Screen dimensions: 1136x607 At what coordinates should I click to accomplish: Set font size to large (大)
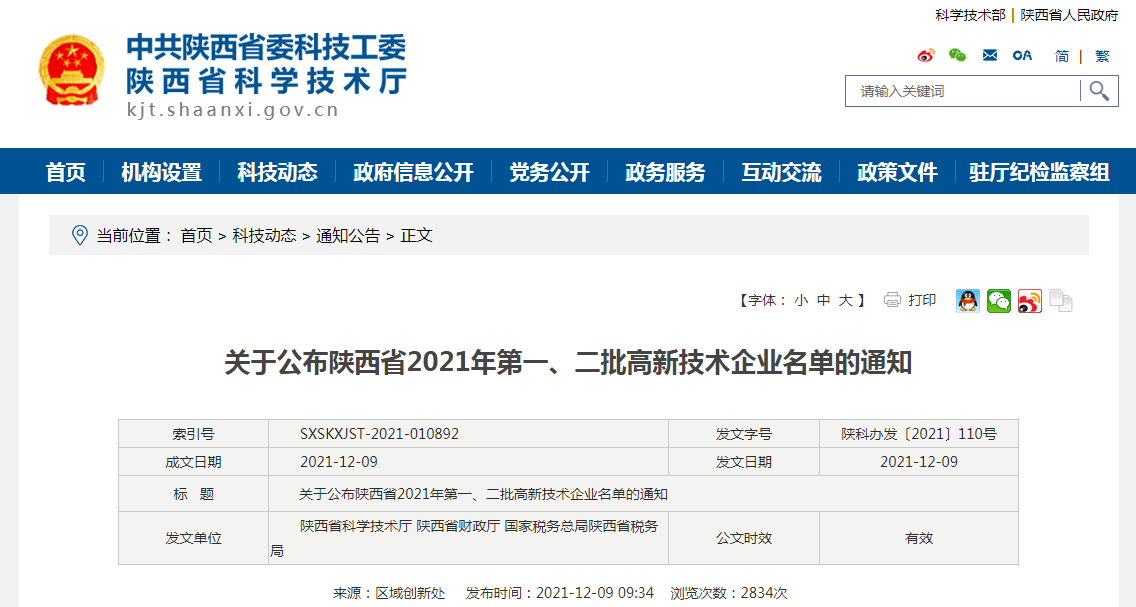point(845,300)
